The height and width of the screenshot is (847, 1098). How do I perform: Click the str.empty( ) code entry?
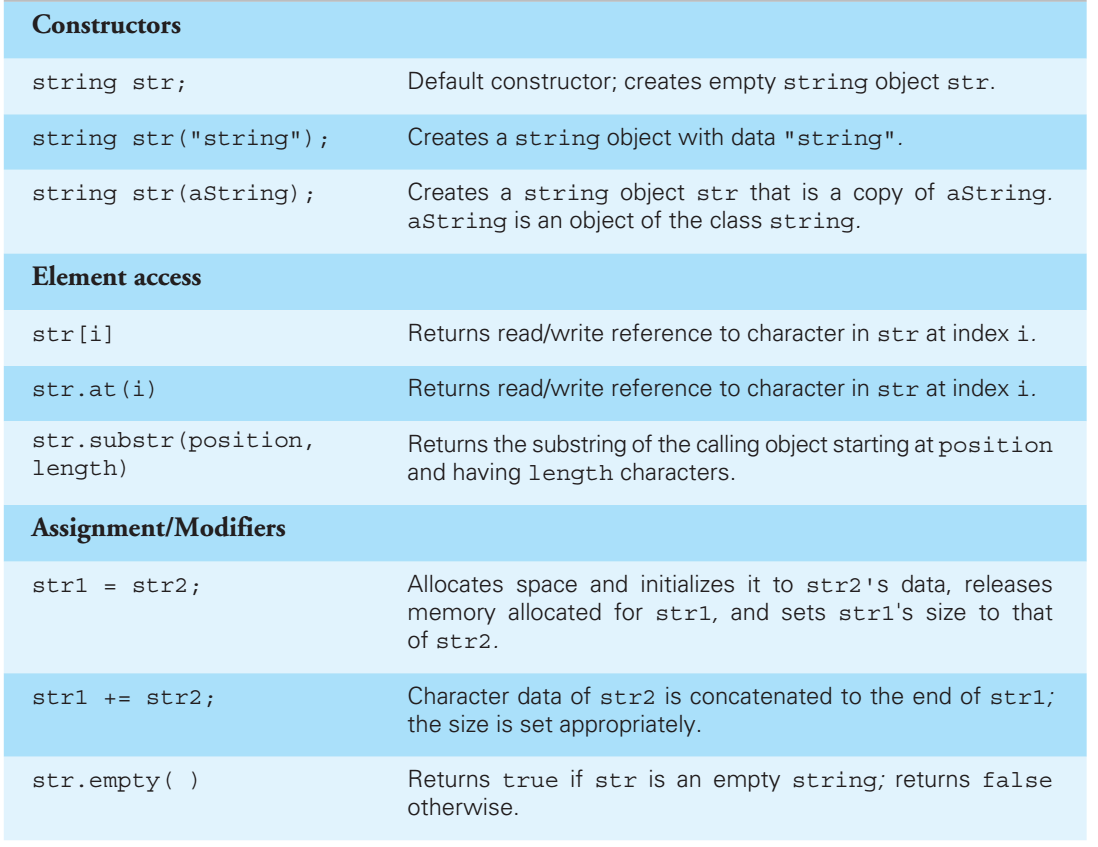(x=116, y=780)
